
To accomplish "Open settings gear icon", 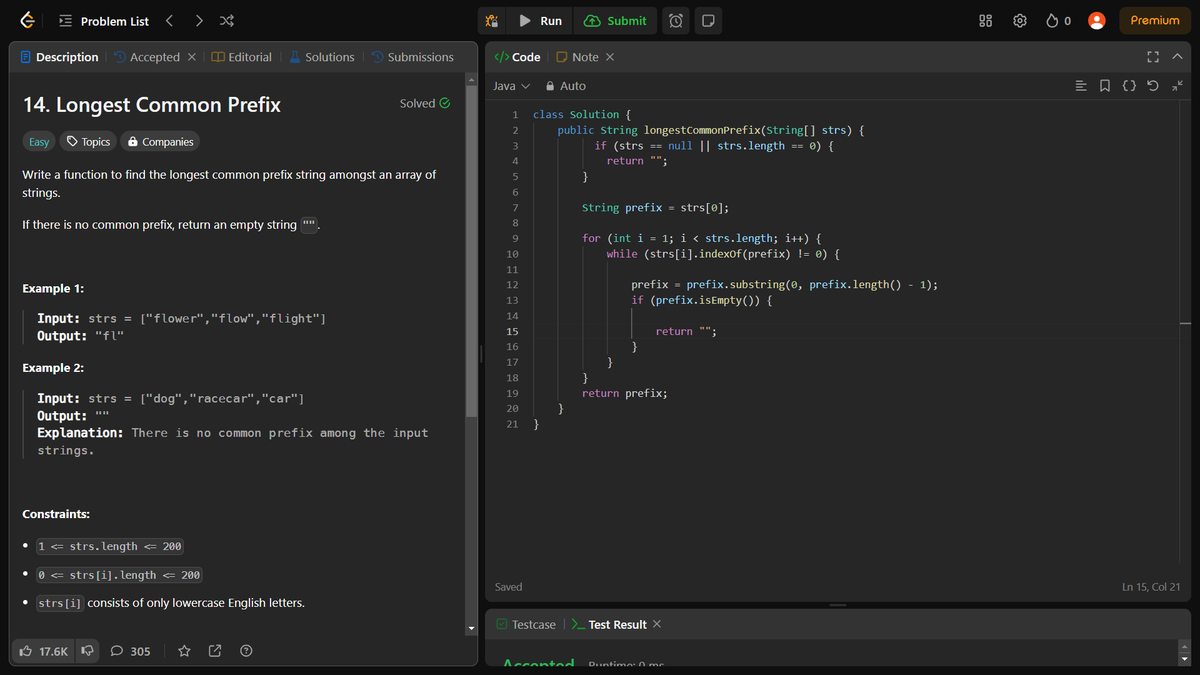I will 1020,21.
